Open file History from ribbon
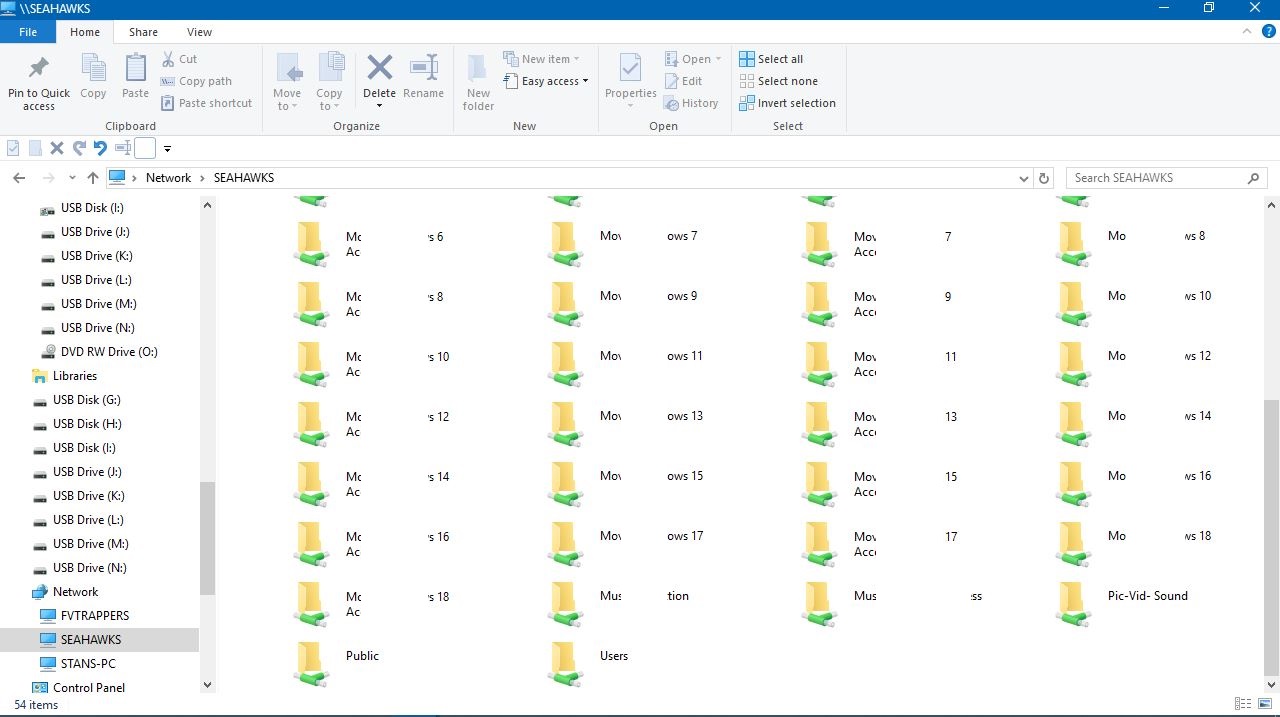The width and height of the screenshot is (1280, 717). tap(691, 103)
